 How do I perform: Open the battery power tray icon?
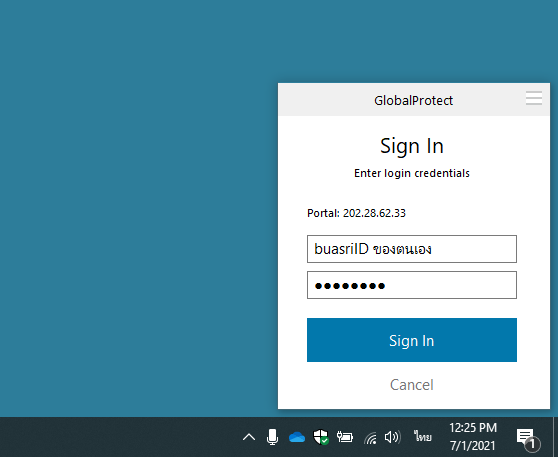(x=345, y=437)
